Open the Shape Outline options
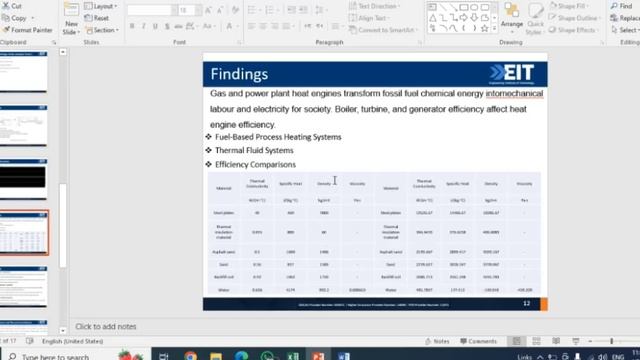This screenshot has height=360, width=640. (x=575, y=18)
